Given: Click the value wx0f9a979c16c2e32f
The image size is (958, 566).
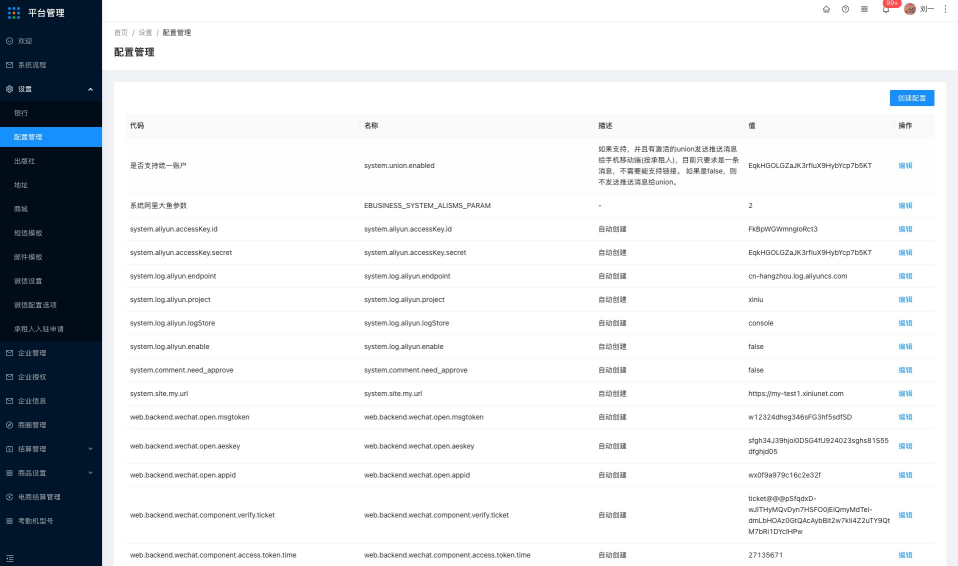Looking at the screenshot, I should (784, 475).
